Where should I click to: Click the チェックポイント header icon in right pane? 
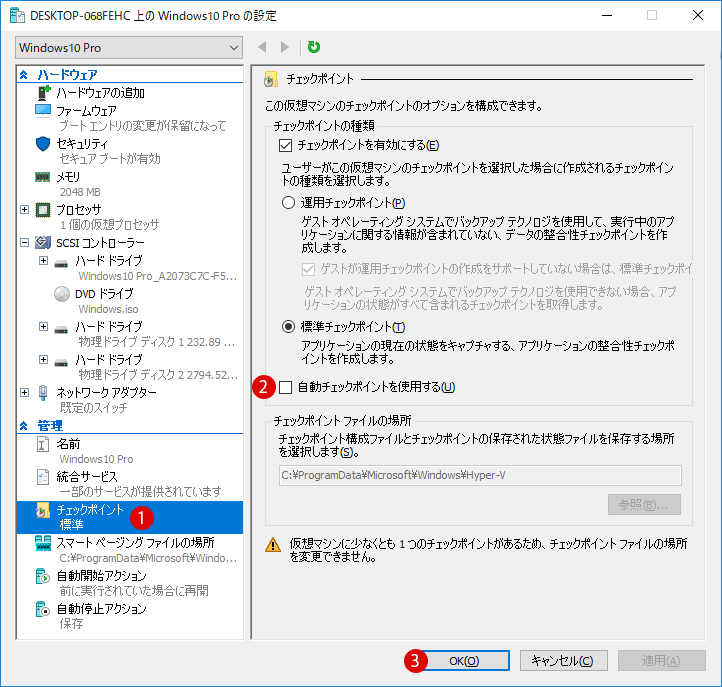(271, 79)
